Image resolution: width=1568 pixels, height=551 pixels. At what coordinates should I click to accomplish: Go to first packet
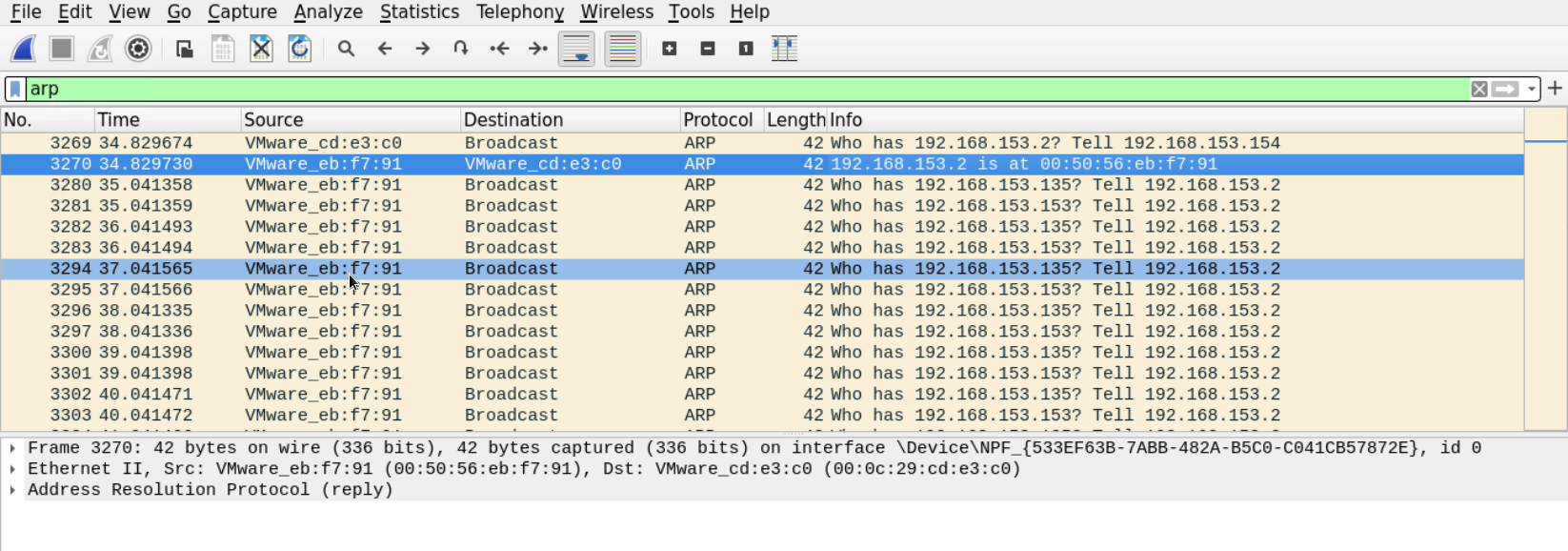[x=499, y=49]
